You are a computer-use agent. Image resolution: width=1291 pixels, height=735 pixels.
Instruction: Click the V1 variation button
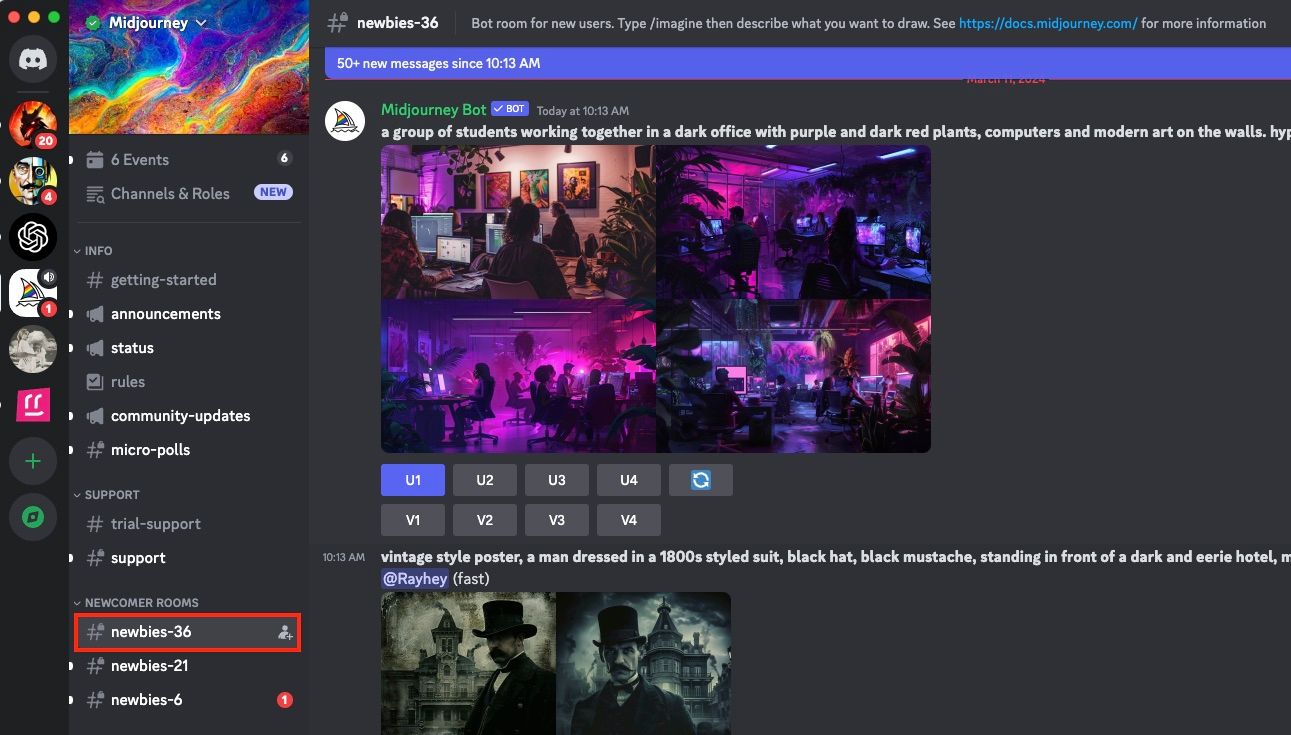pos(413,520)
